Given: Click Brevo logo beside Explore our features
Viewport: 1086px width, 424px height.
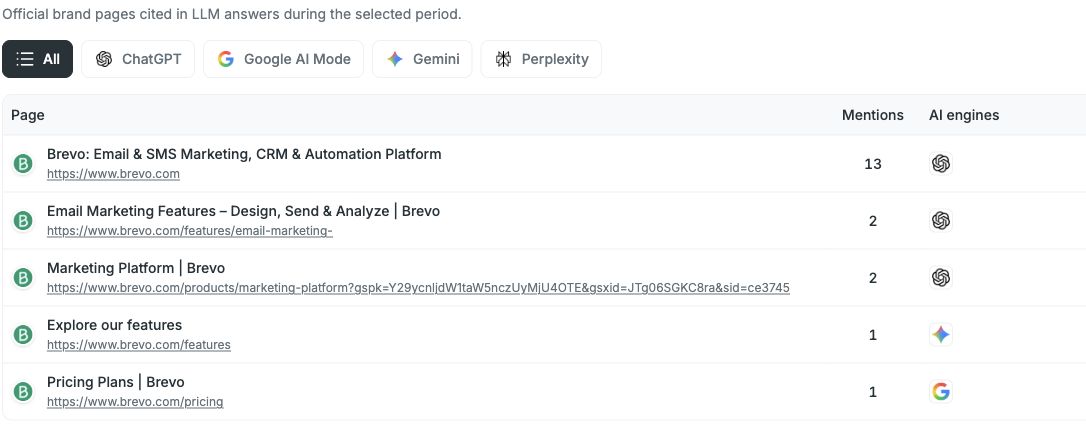Looking at the screenshot, I should (x=23, y=335).
